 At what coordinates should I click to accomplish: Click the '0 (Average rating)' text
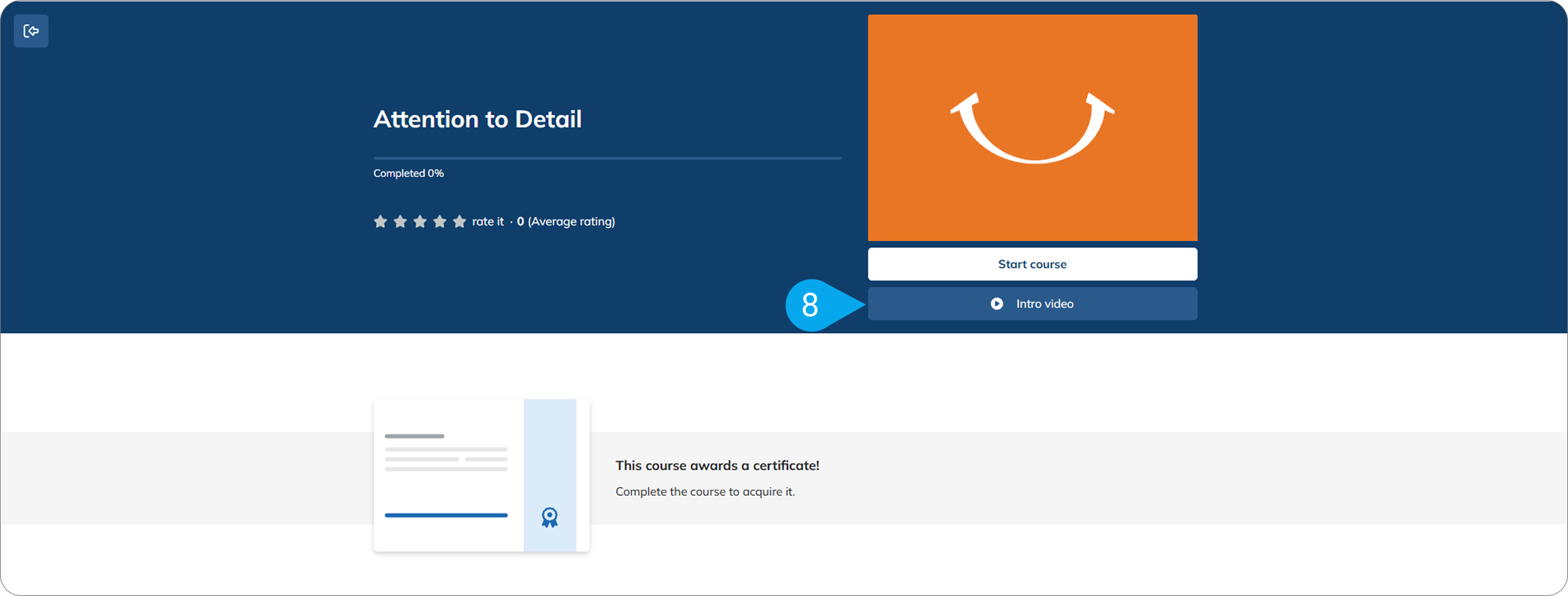pos(566,221)
